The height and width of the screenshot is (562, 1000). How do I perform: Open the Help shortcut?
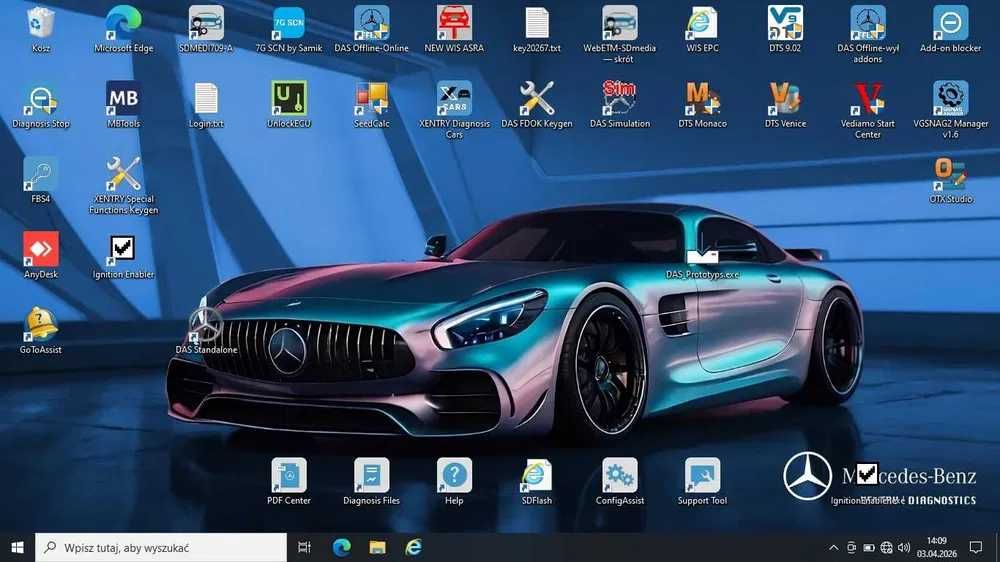click(454, 475)
